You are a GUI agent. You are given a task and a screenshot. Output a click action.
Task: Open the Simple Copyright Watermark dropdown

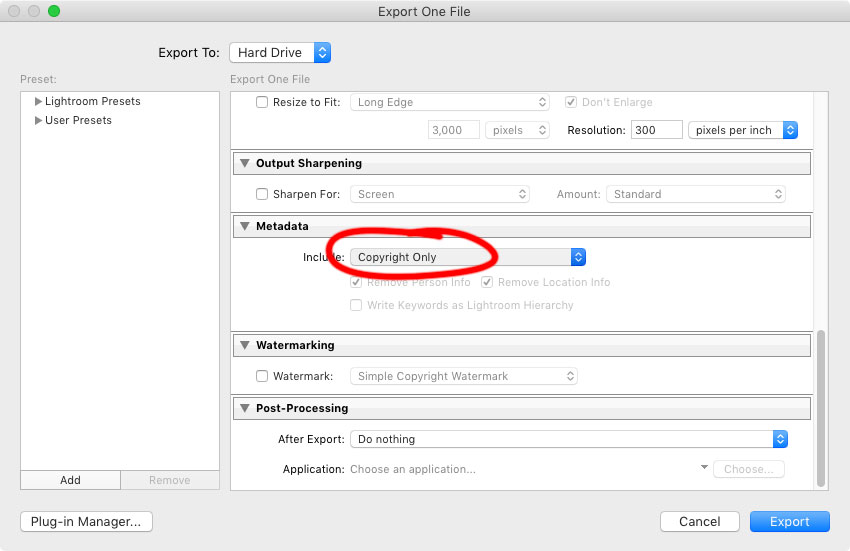click(x=464, y=376)
